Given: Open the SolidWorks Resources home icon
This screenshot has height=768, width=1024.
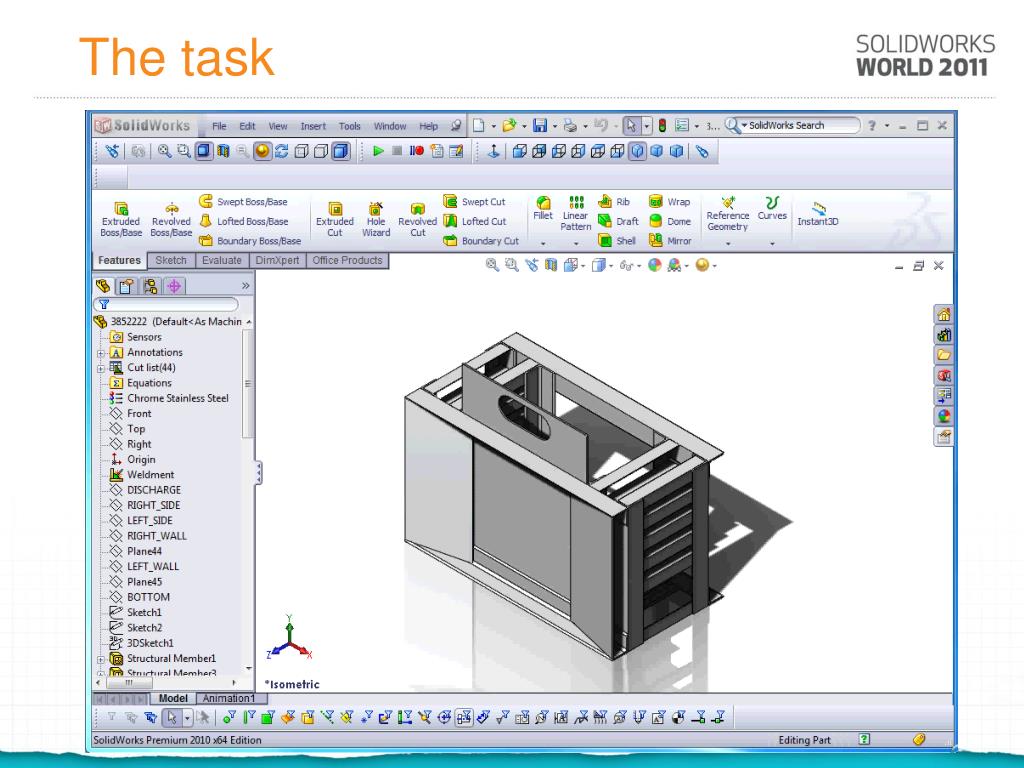Looking at the screenshot, I should pyautogui.click(x=944, y=315).
